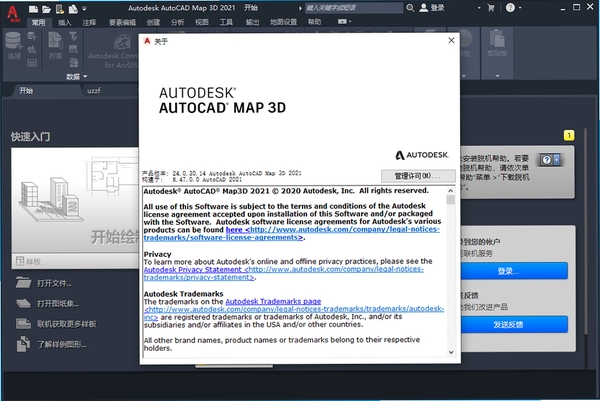Click the blue 登录... button on start page

tap(514, 271)
